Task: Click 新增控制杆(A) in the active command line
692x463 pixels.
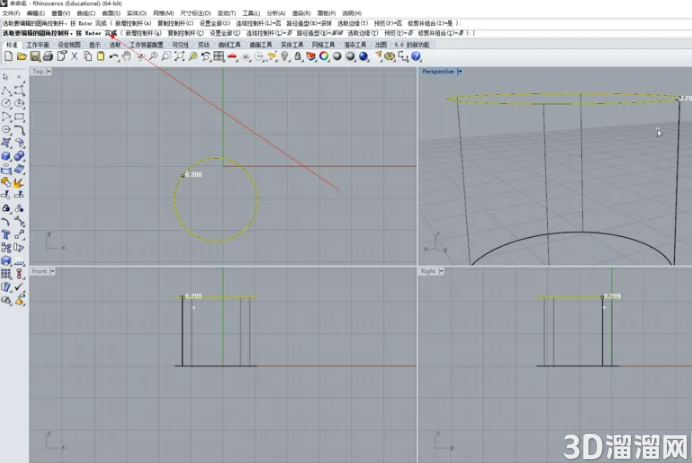Action: [143, 33]
